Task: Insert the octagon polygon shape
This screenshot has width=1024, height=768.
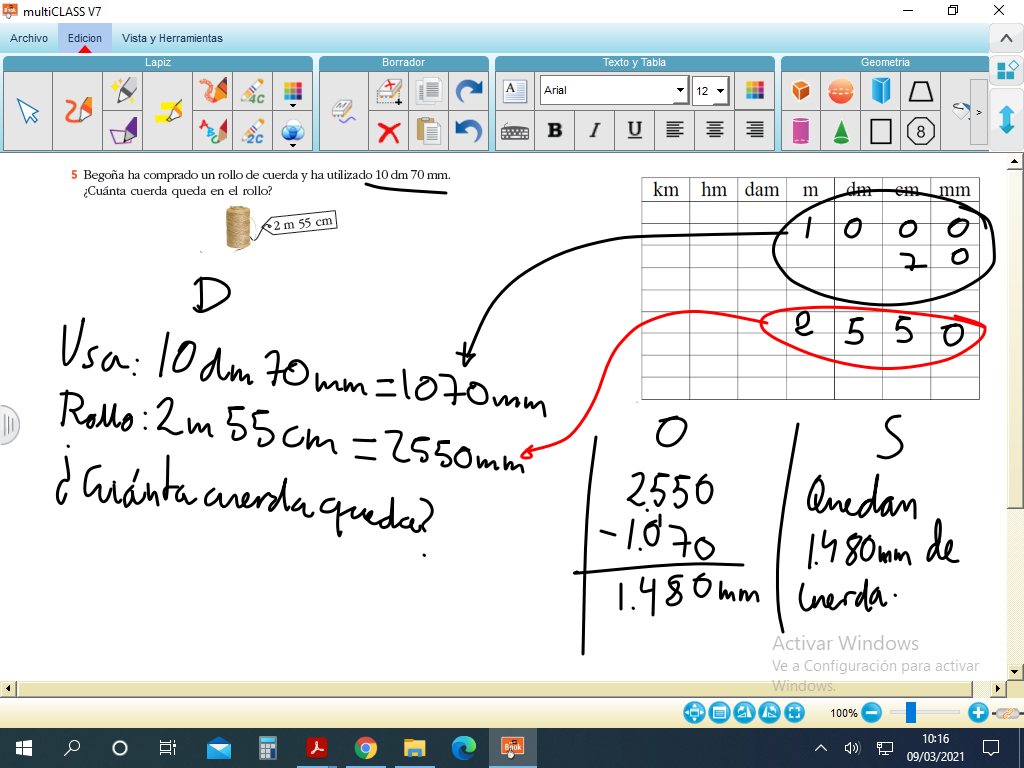Action: pyautogui.click(x=921, y=131)
